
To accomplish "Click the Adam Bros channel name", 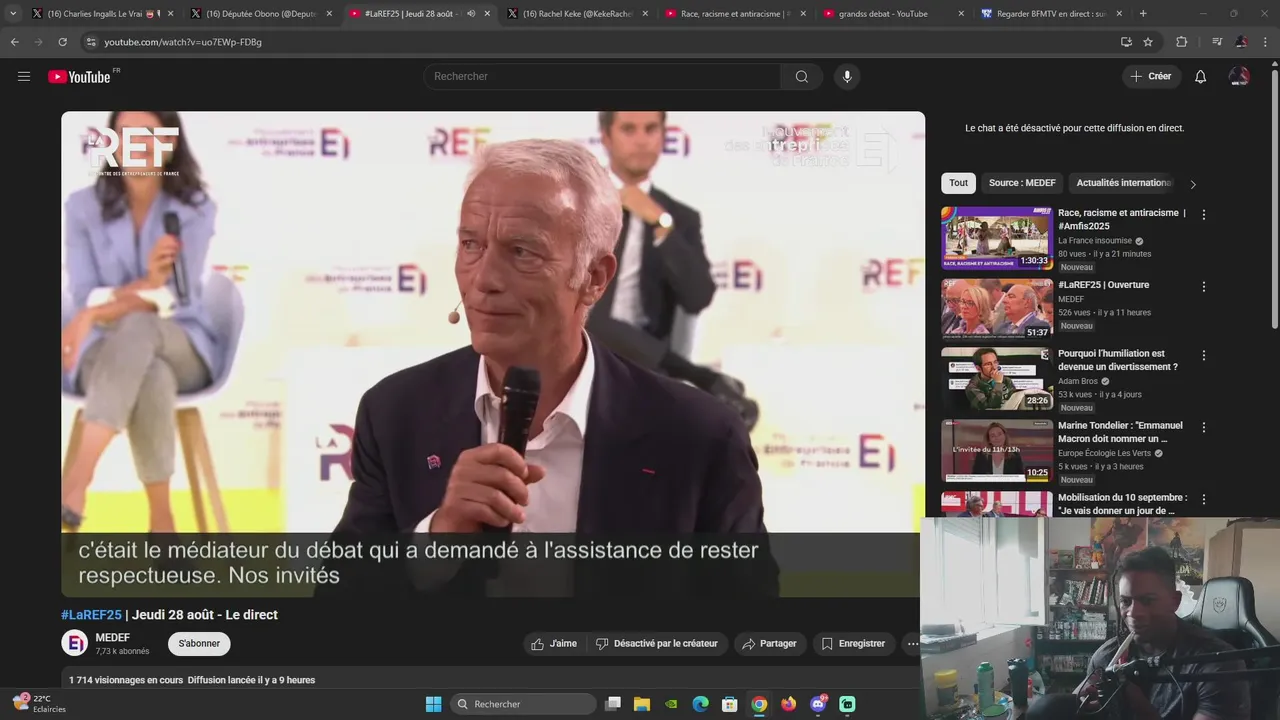I will pyautogui.click(x=1078, y=381).
